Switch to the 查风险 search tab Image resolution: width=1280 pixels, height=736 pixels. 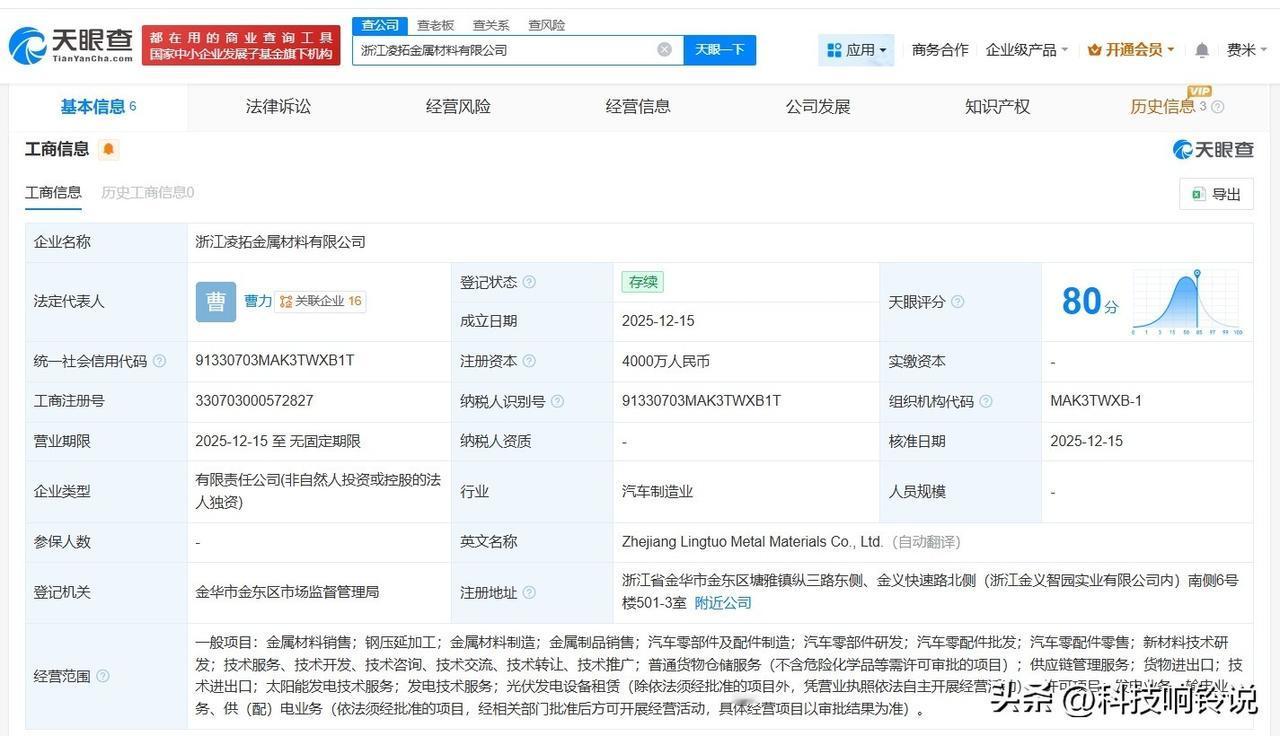click(545, 25)
